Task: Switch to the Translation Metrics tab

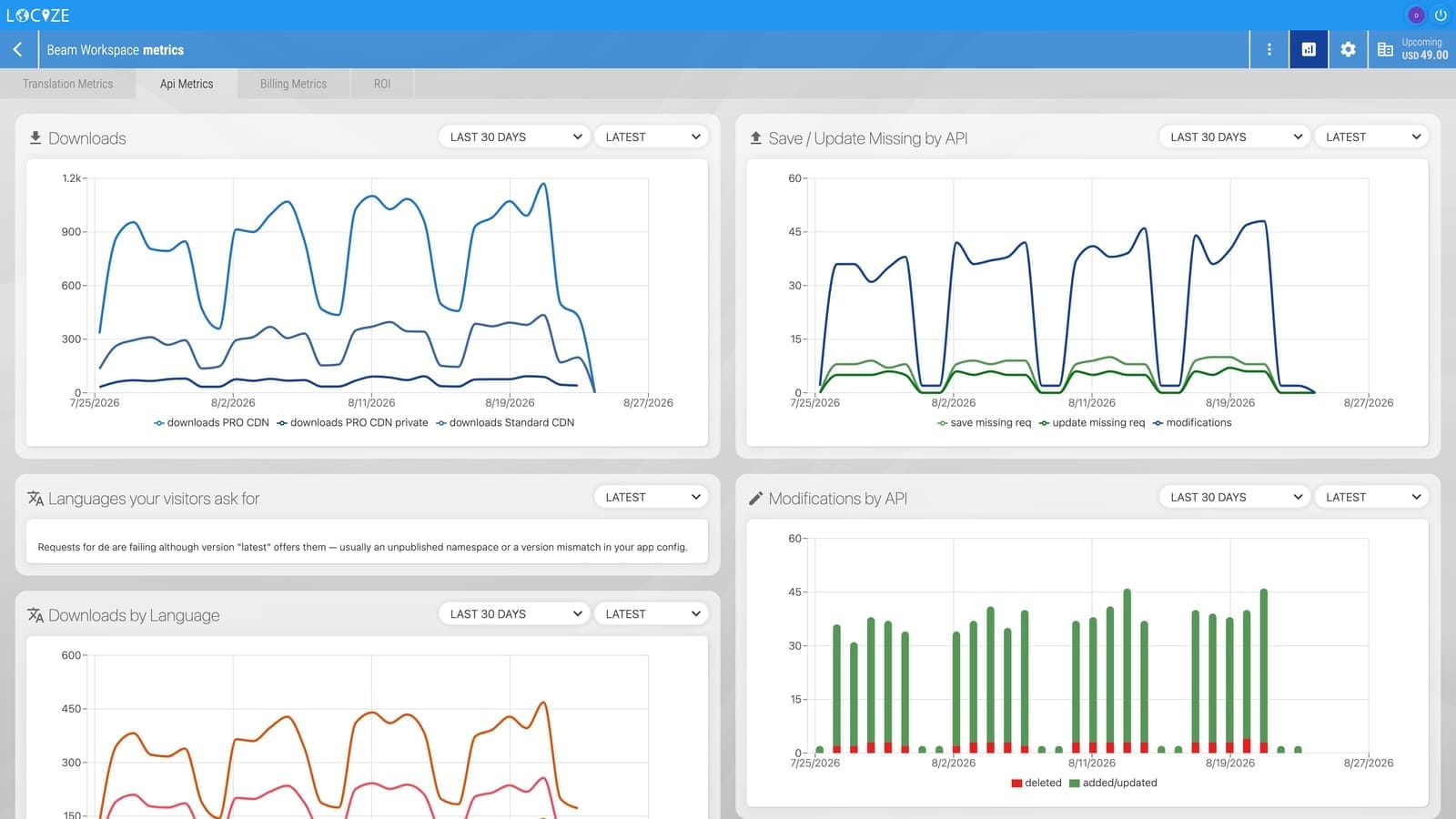Action: pyautogui.click(x=68, y=84)
